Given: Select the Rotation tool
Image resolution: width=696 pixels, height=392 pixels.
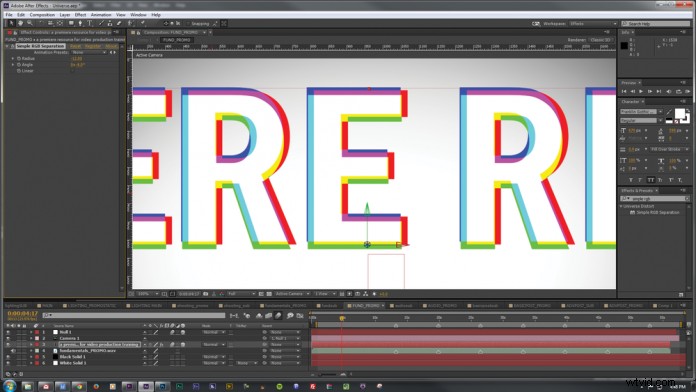Looking at the screenshot, I should click(42, 23).
